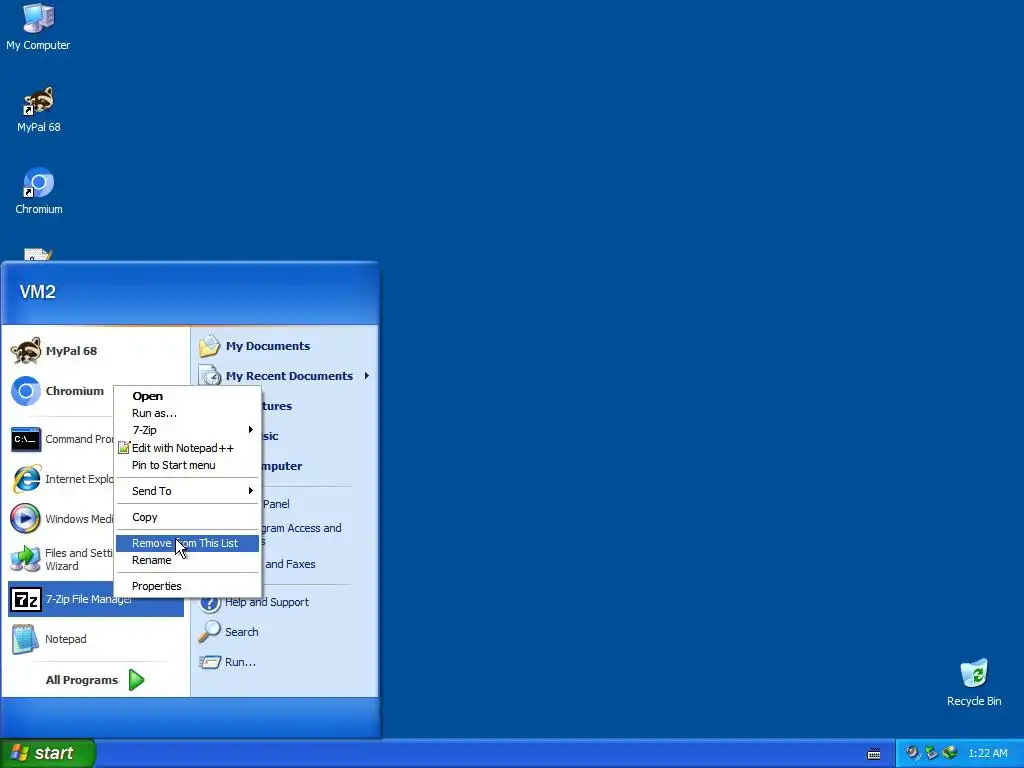This screenshot has height=768, width=1024.
Task: Click the Edit with Notepad++ icon
Action: 124,448
